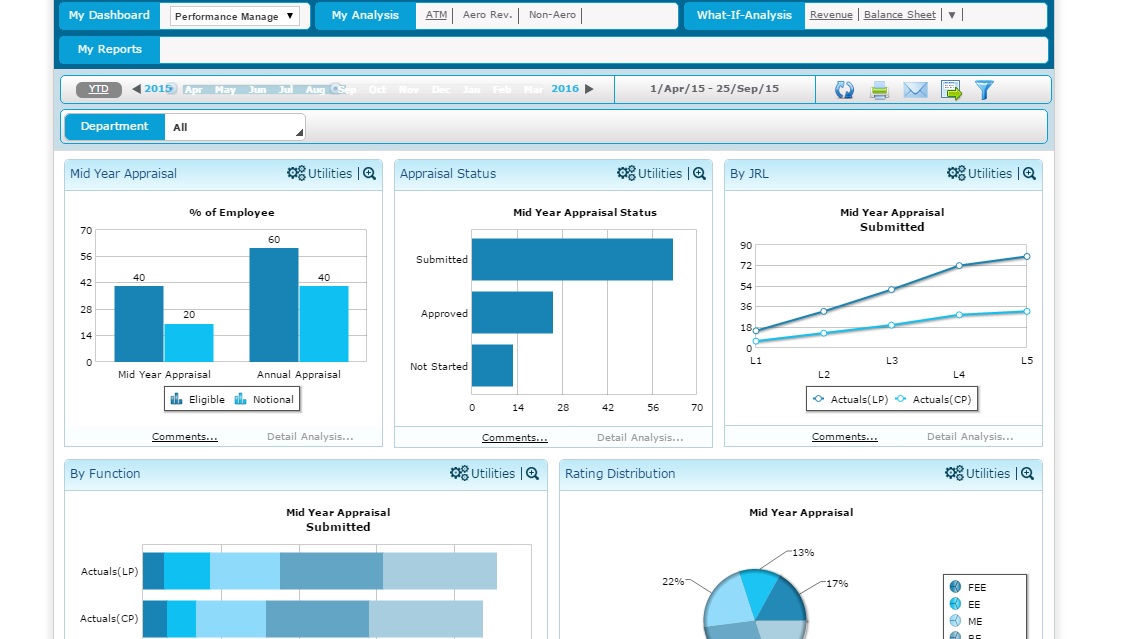Zoom the Appraisal Status panel
This screenshot has height=639, width=1123.
(700, 173)
